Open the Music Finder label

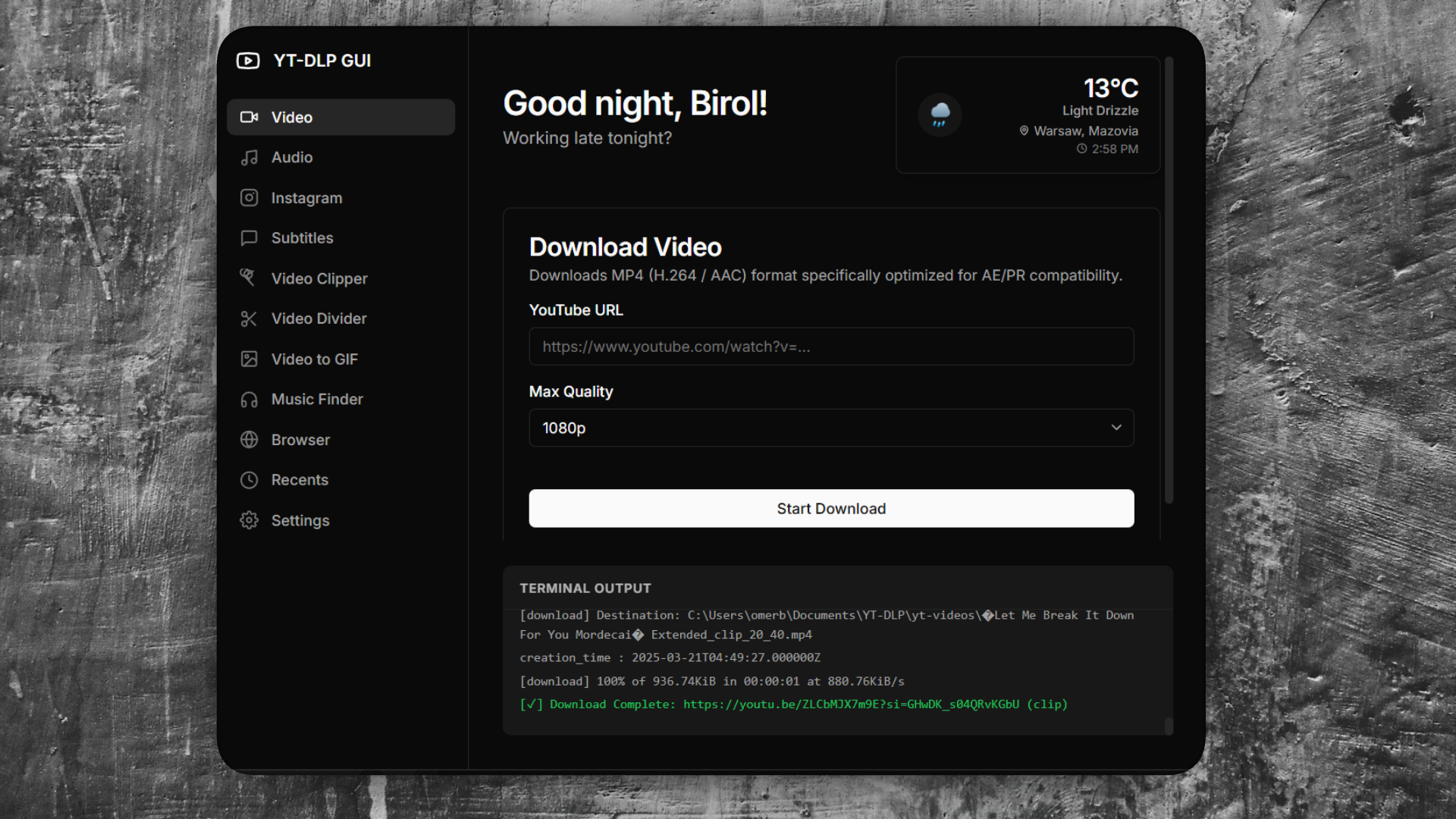click(x=317, y=400)
